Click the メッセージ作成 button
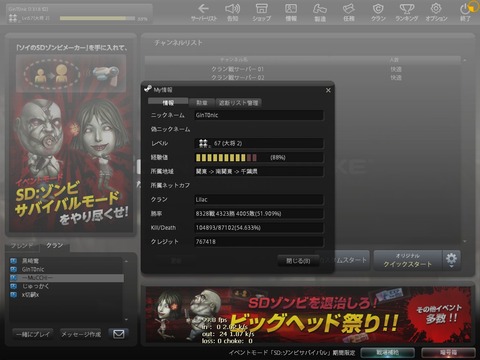 point(81,334)
